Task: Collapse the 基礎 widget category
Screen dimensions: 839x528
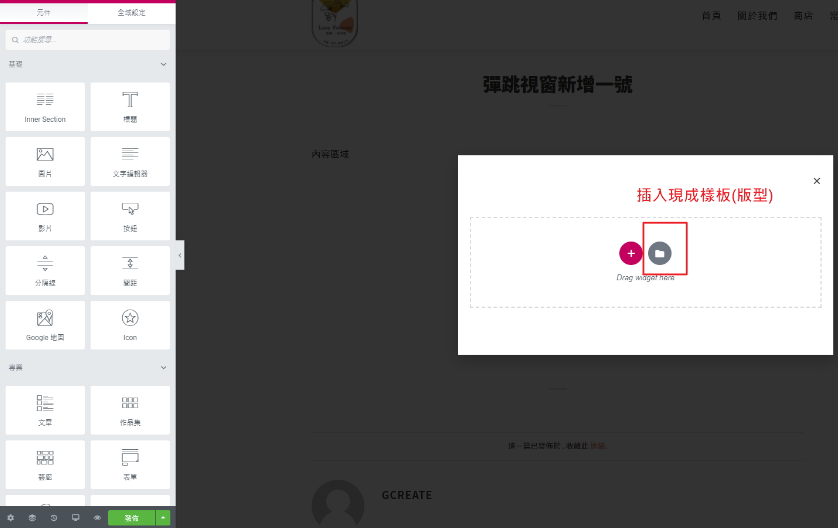Action: click(163, 65)
